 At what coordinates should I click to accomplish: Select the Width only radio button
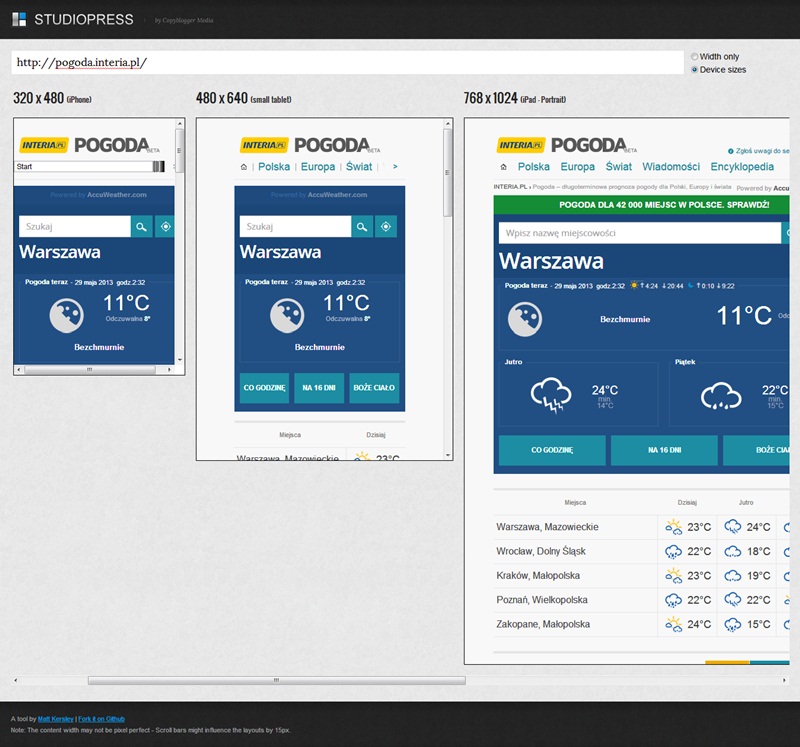coord(694,57)
